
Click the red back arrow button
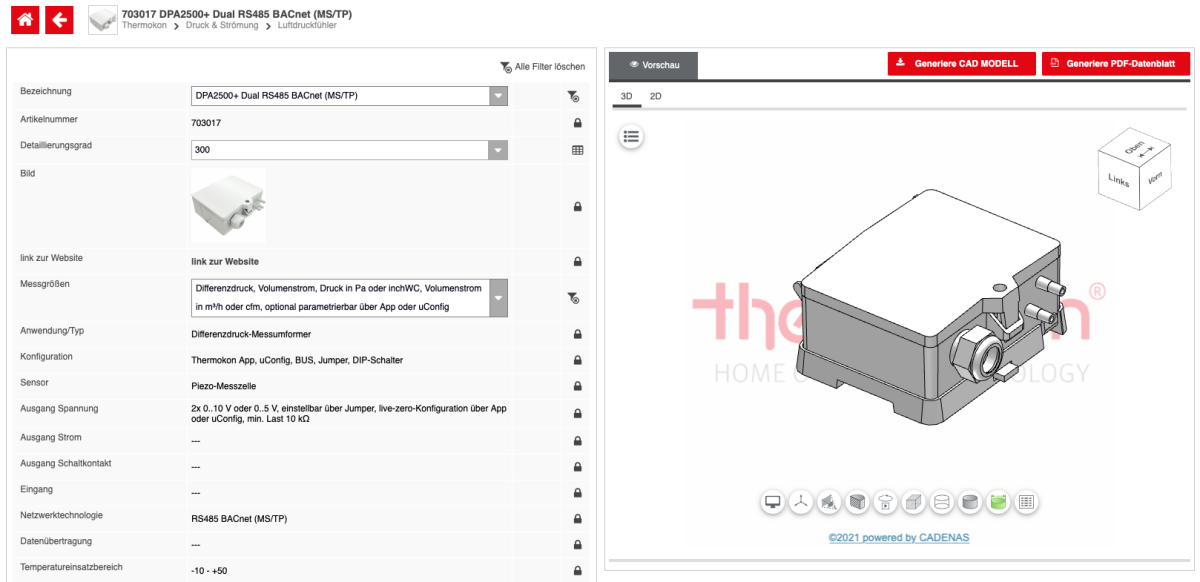(60, 19)
